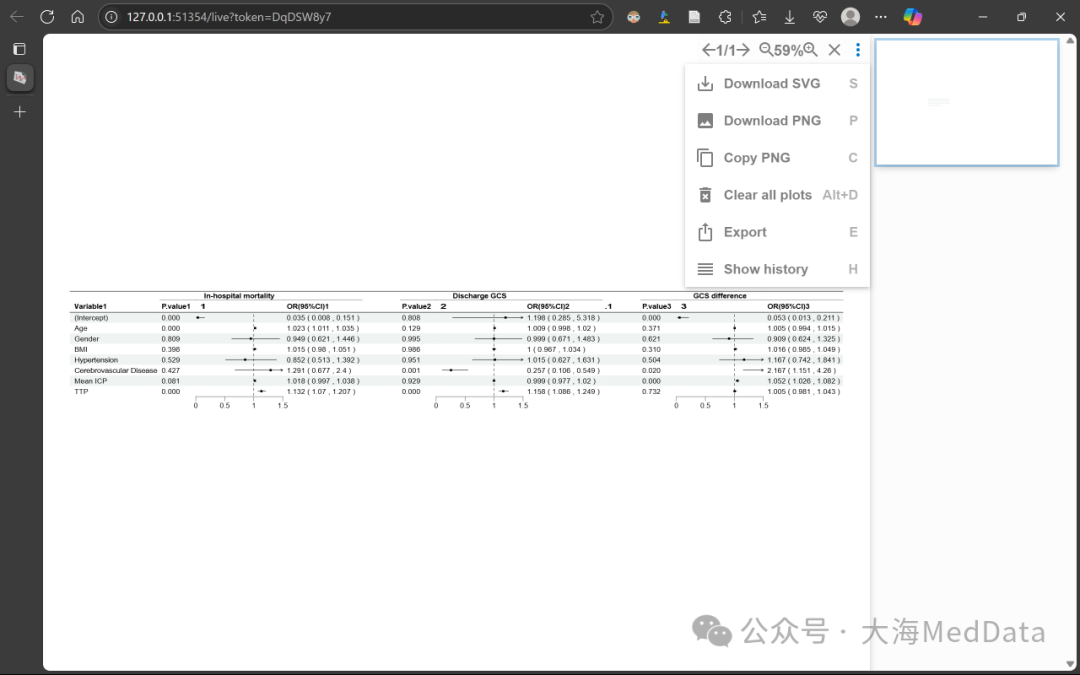
Task: Open the colorful extension next to owl
Action: (664, 17)
